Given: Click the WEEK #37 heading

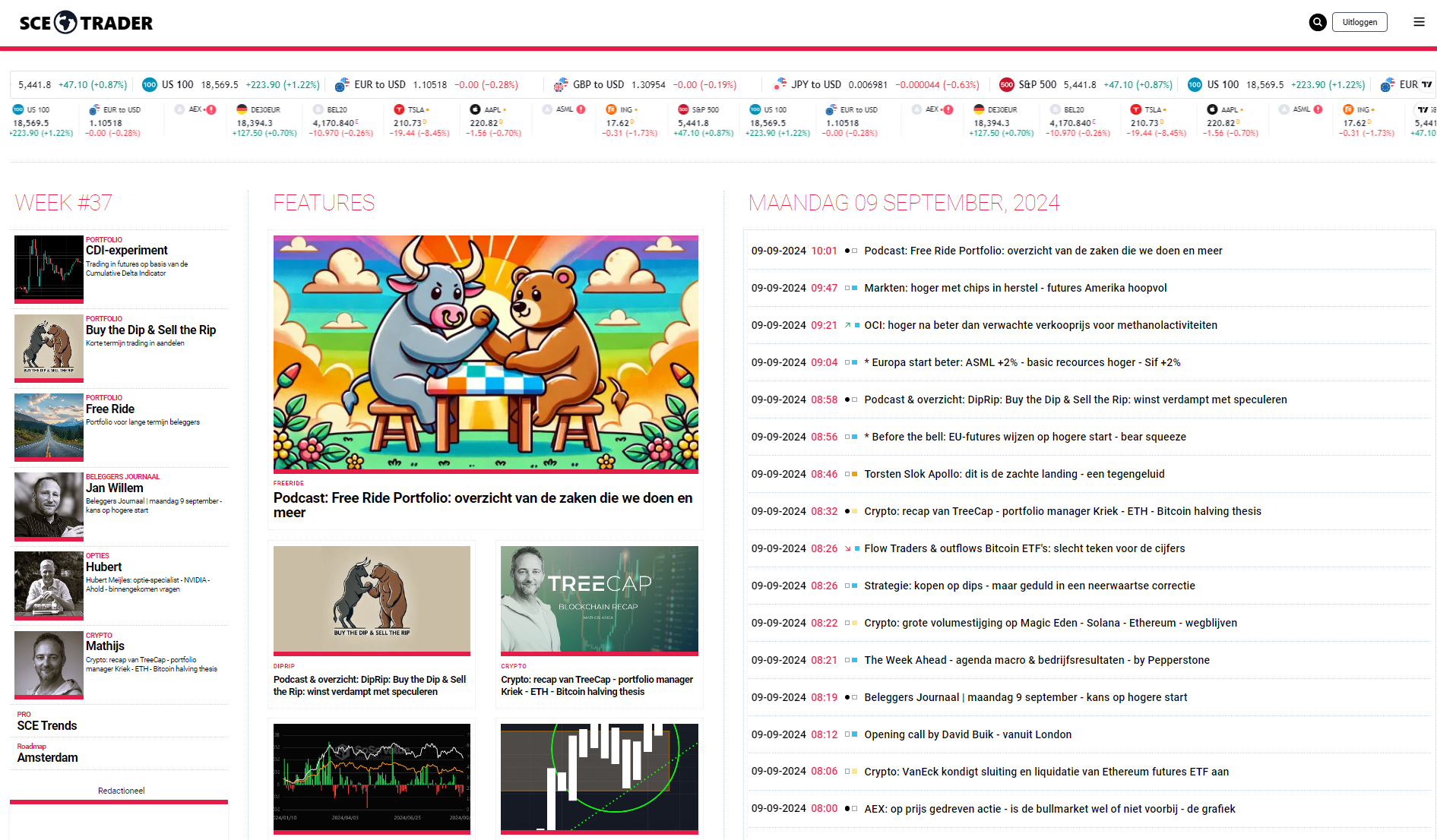Looking at the screenshot, I should tap(64, 204).
